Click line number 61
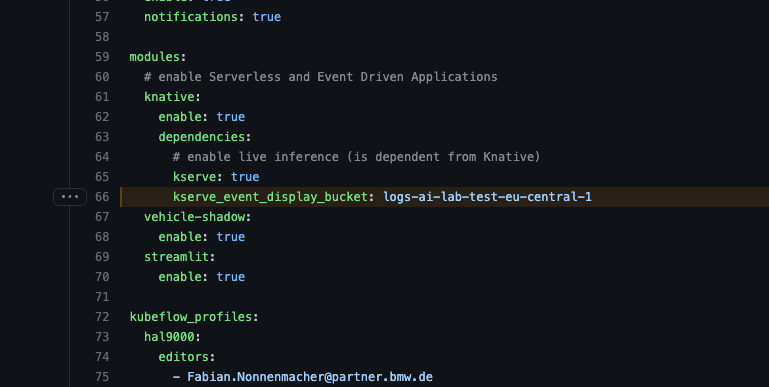769x387 pixels. coord(102,97)
